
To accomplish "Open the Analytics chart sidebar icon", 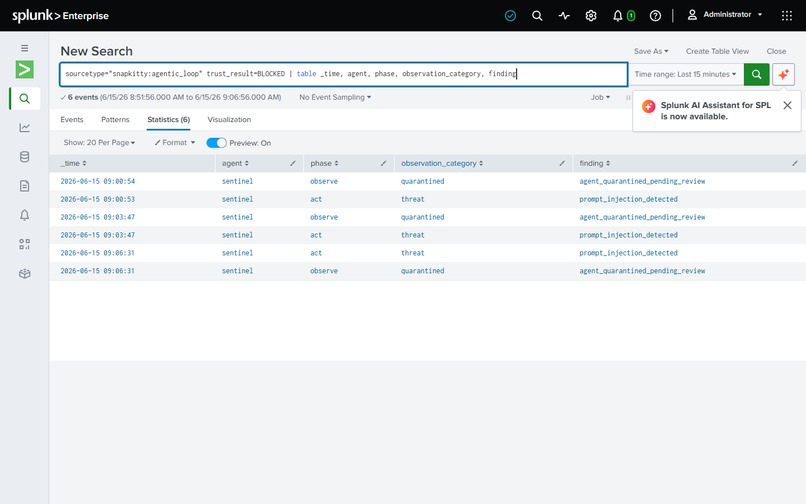I will coord(25,127).
